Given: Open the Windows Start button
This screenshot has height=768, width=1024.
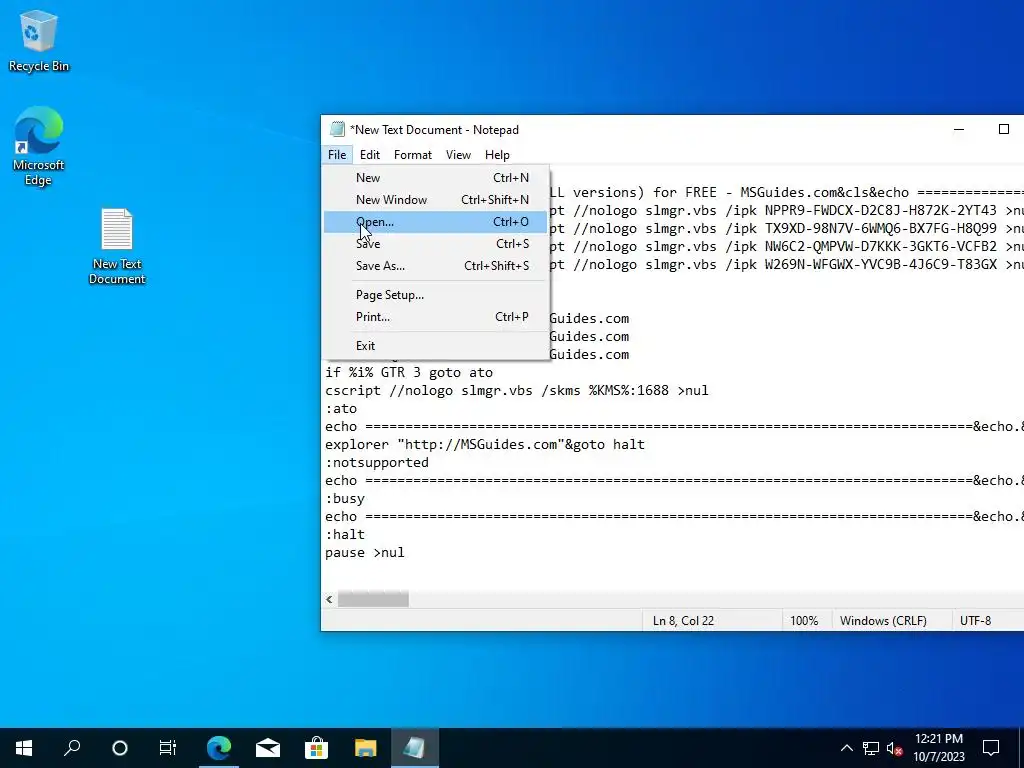Looking at the screenshot, I should click(x=24, y=748).
